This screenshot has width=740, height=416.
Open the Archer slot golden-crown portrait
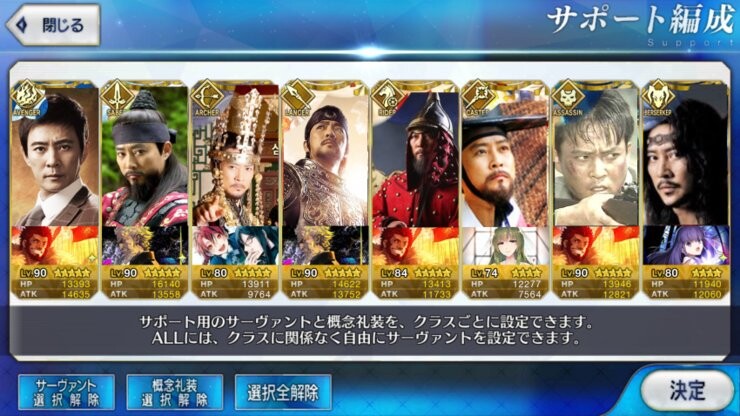(x=235, y=156)
